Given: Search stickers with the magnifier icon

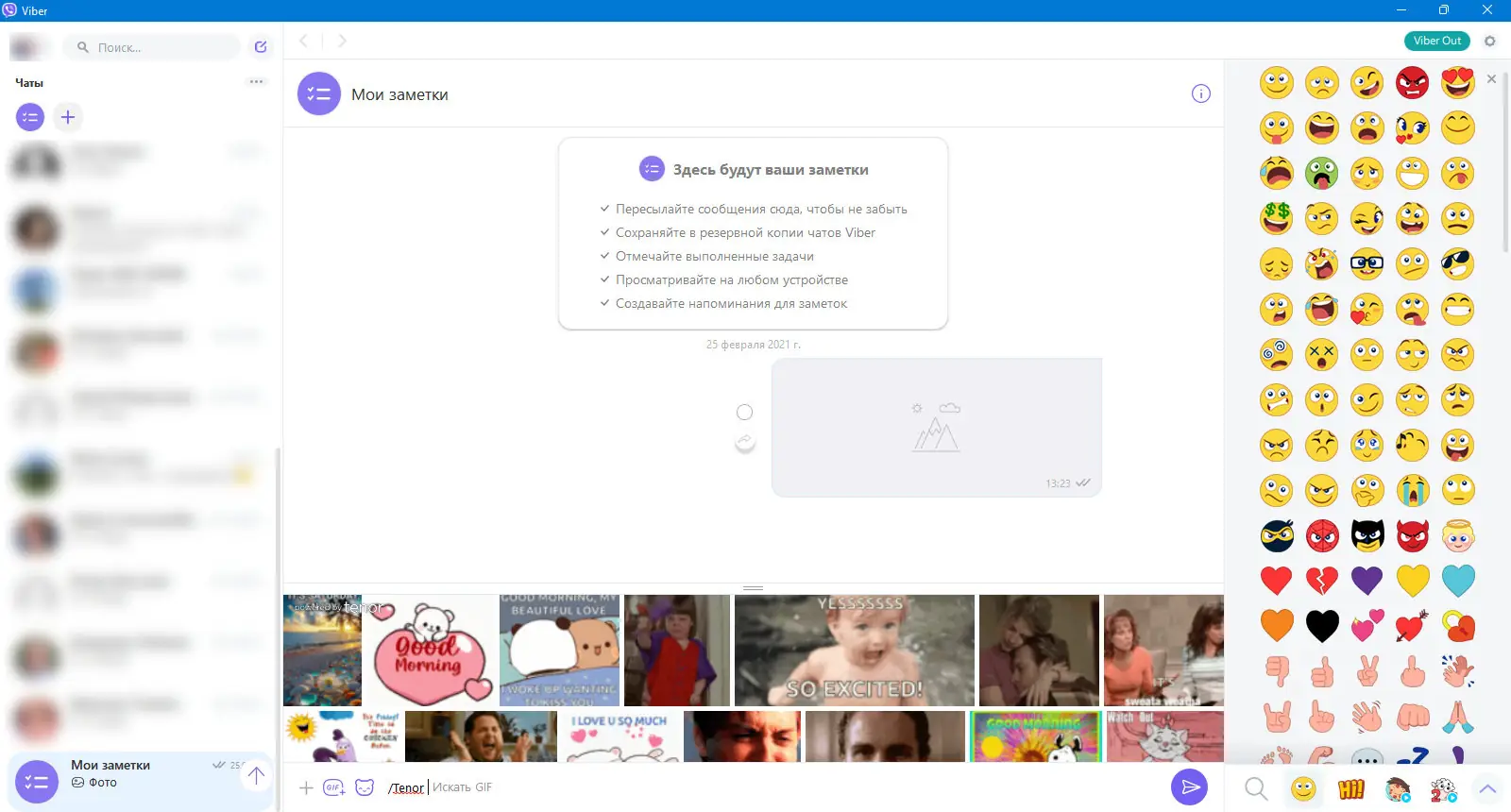Looking at the screenshot, I should (x=1256, y=788).
